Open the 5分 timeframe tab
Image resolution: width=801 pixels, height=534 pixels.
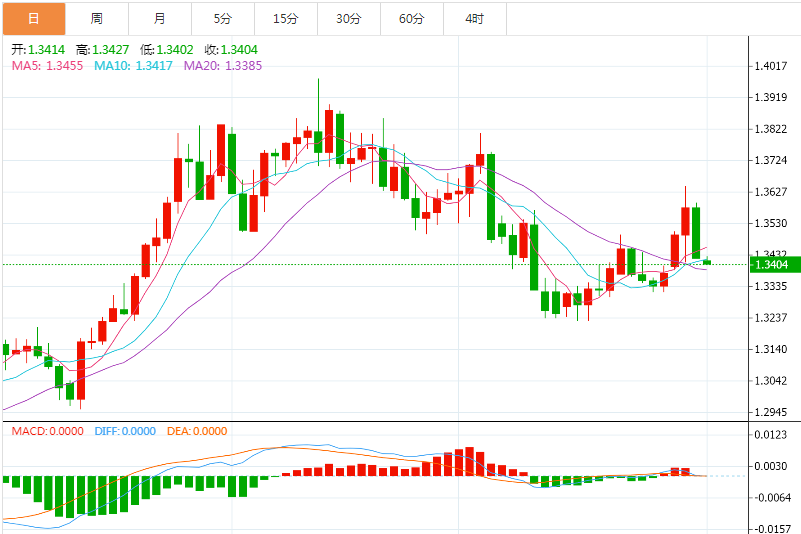(x=223, y=19)
